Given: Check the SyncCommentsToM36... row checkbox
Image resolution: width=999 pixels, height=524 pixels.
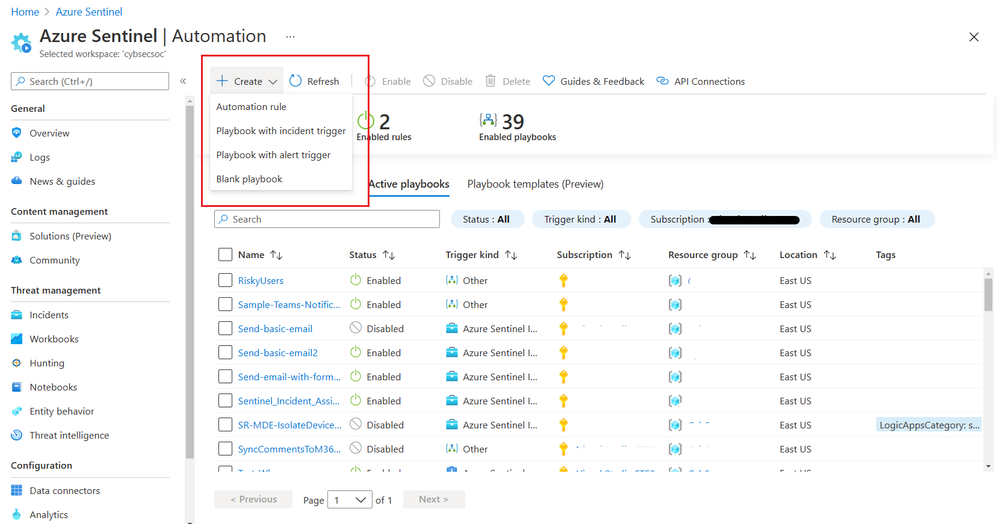Looking at the screenshot, I should click(x=225, y=449).
